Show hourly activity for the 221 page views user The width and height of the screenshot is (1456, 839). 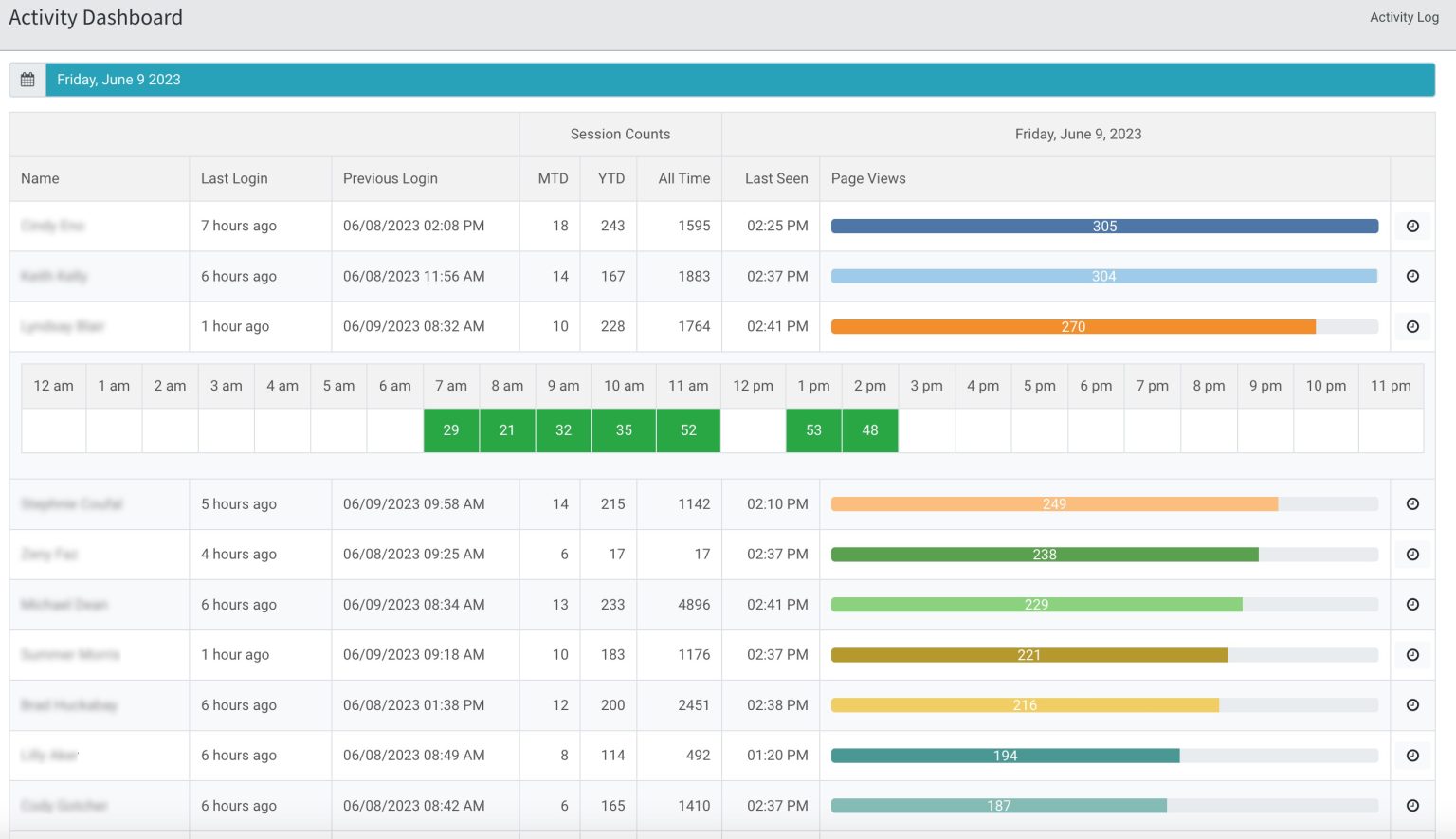pos(1412,654)
